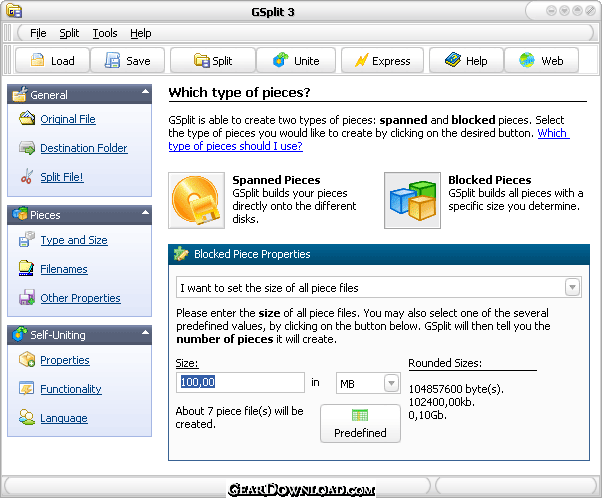Click the Filenames icon
This screenshot has height=498, width=602.
[26, 268]
